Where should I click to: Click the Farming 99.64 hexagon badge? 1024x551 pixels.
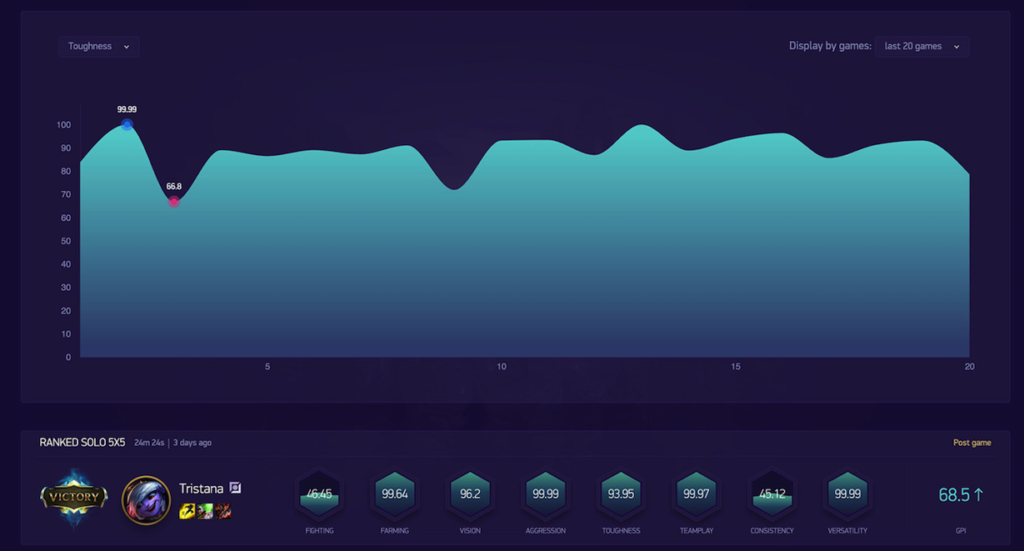(x=395, y=494)
